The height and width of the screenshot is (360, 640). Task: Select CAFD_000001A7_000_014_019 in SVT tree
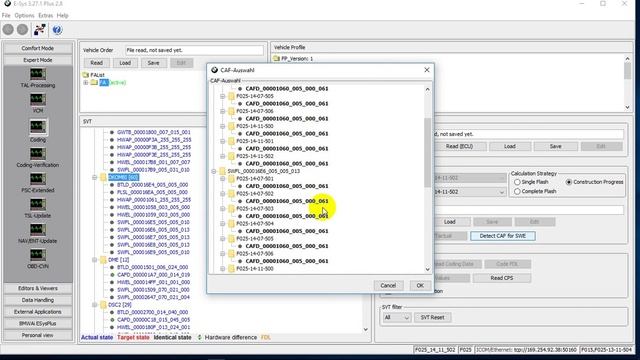(153, 275)
